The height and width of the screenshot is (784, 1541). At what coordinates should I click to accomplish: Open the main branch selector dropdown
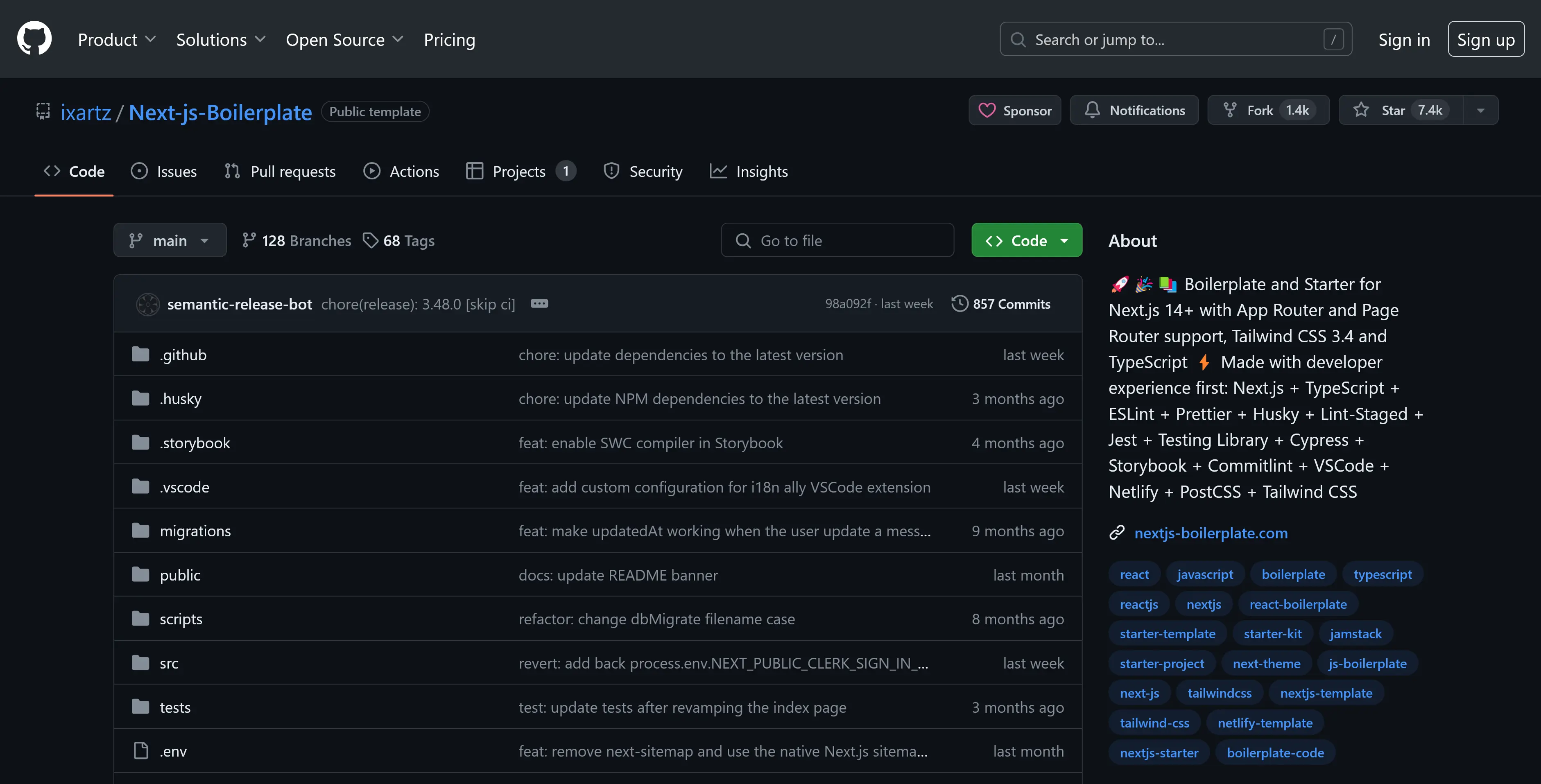click(x=170, y=240)
